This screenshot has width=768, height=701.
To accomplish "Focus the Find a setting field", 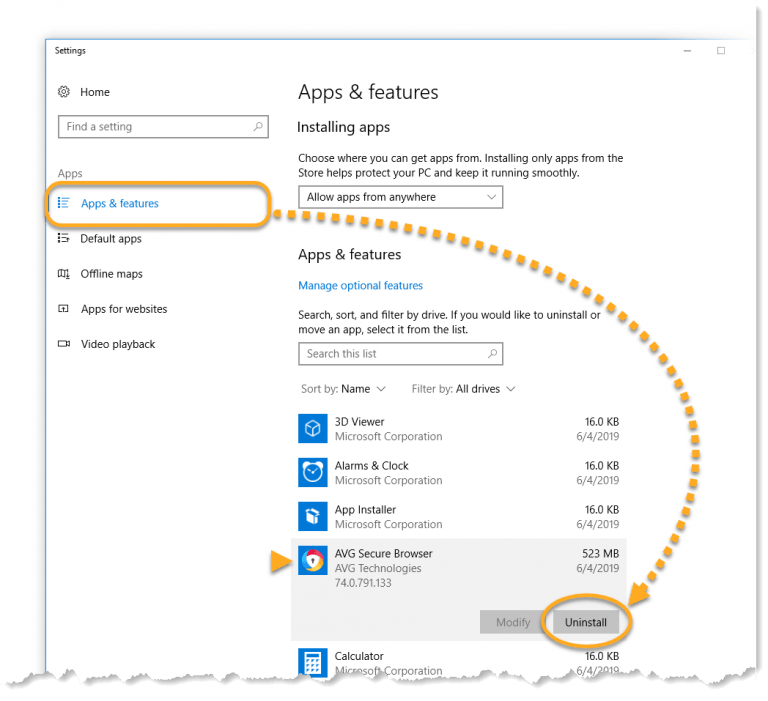I will [163, 126].
